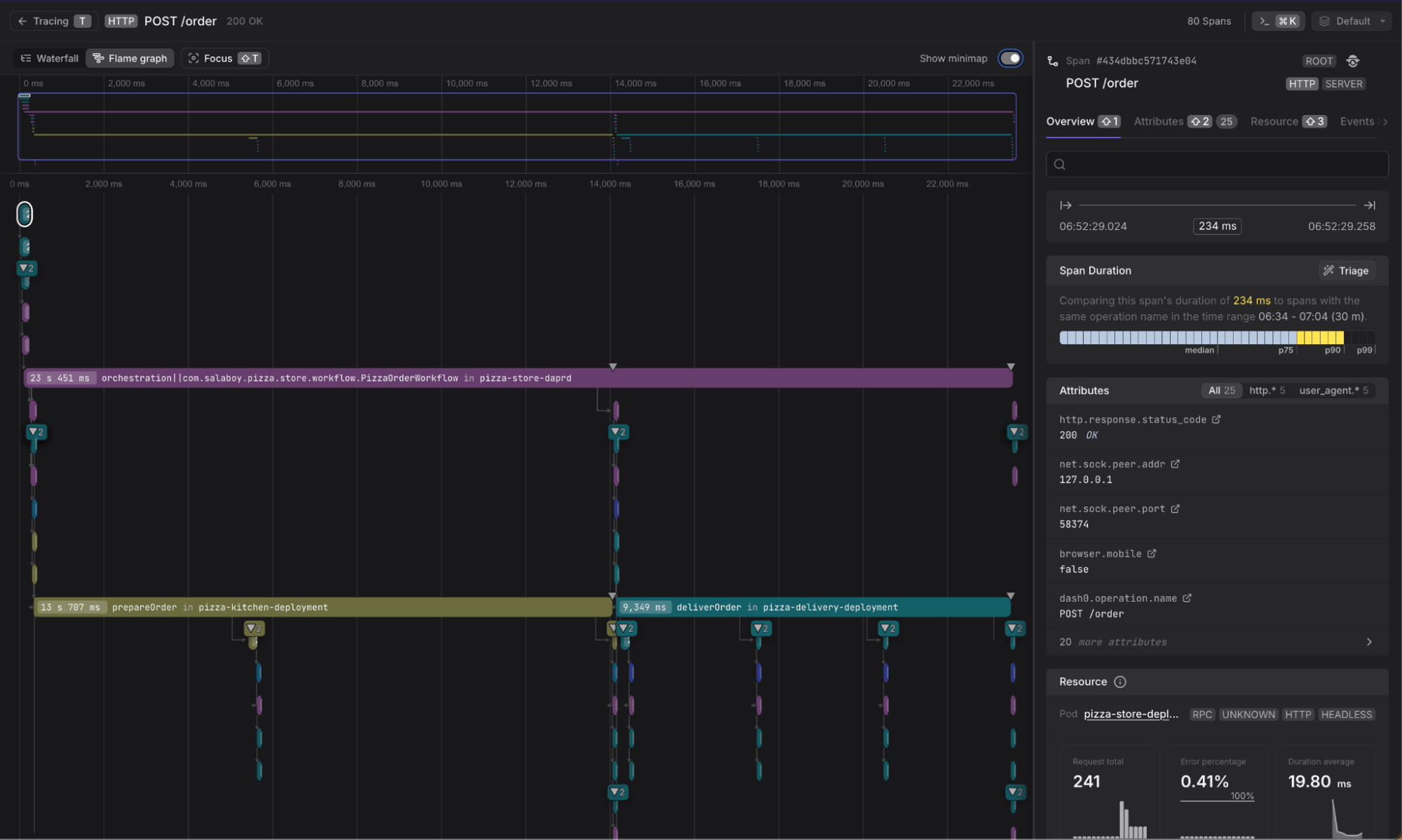Jump to span end arrow icon
This screenshot has height=840, width=1402.
click(1369, 205)
